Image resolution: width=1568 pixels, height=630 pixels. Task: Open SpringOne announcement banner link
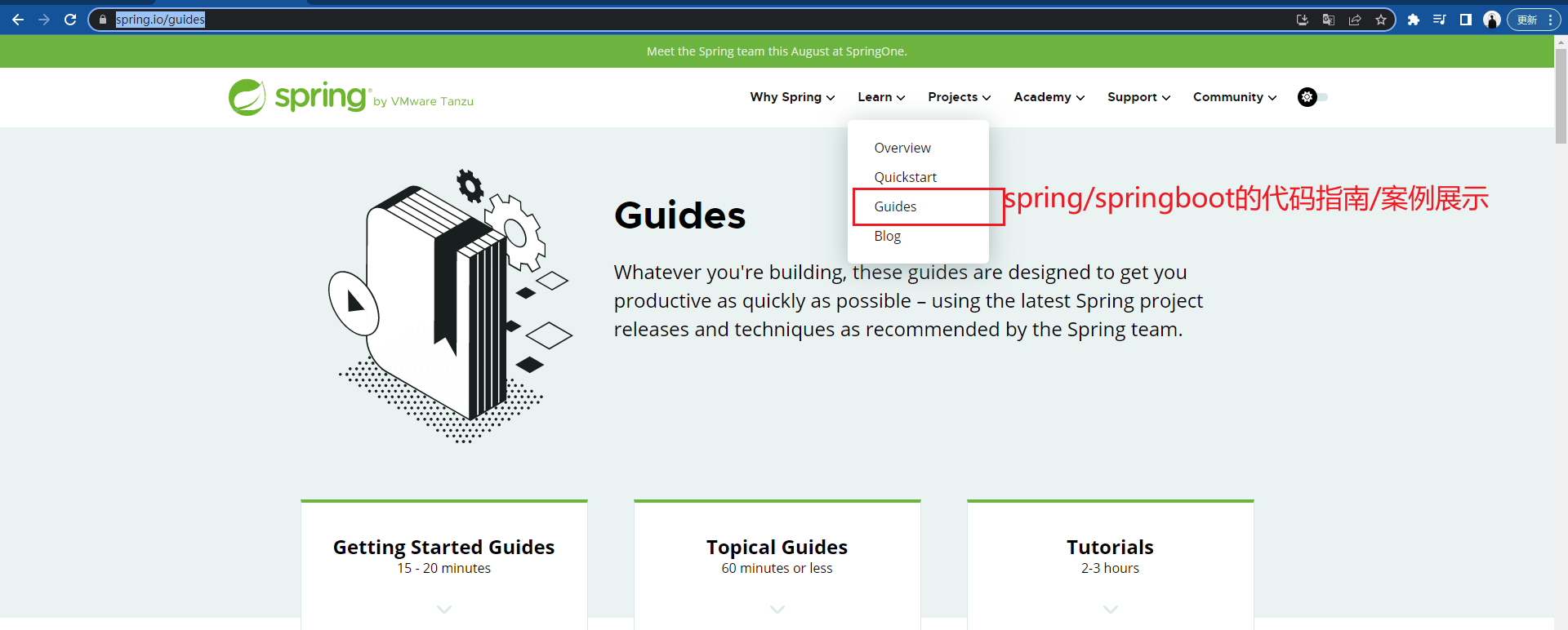tap(777, 51)
